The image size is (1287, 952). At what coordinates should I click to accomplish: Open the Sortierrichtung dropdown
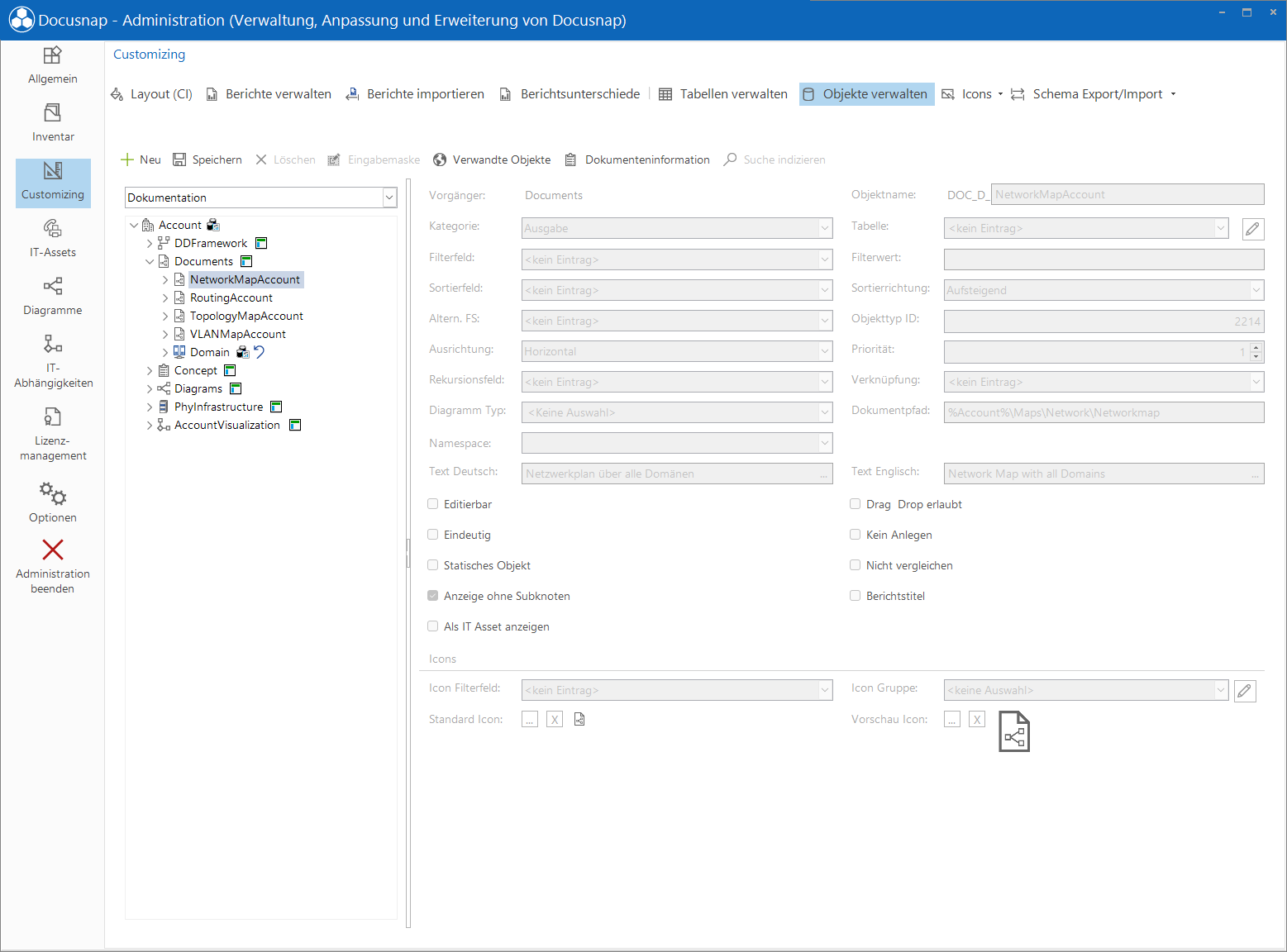(x=1104, y=290)
